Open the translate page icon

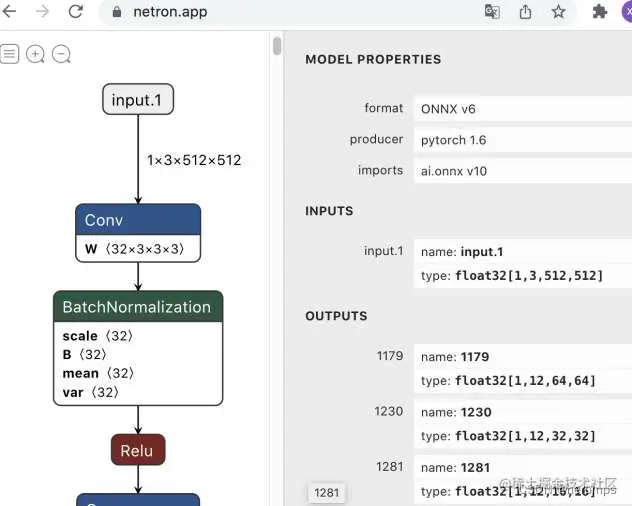click(492, 11)
